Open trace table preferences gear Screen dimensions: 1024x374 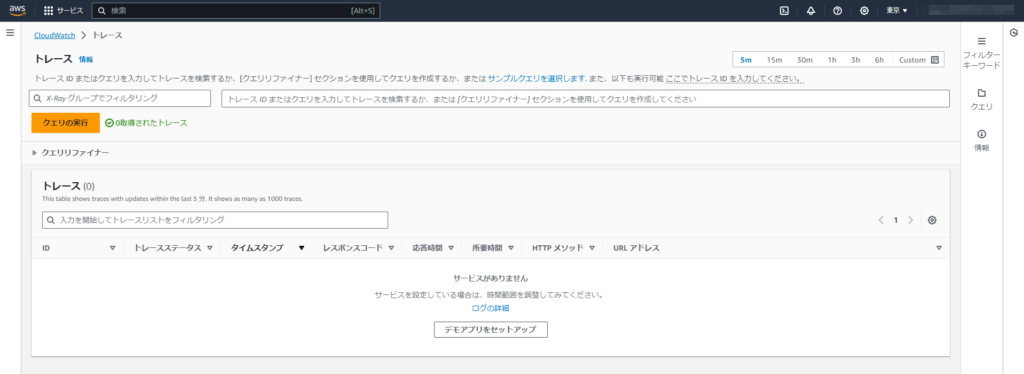coord(932,220)
